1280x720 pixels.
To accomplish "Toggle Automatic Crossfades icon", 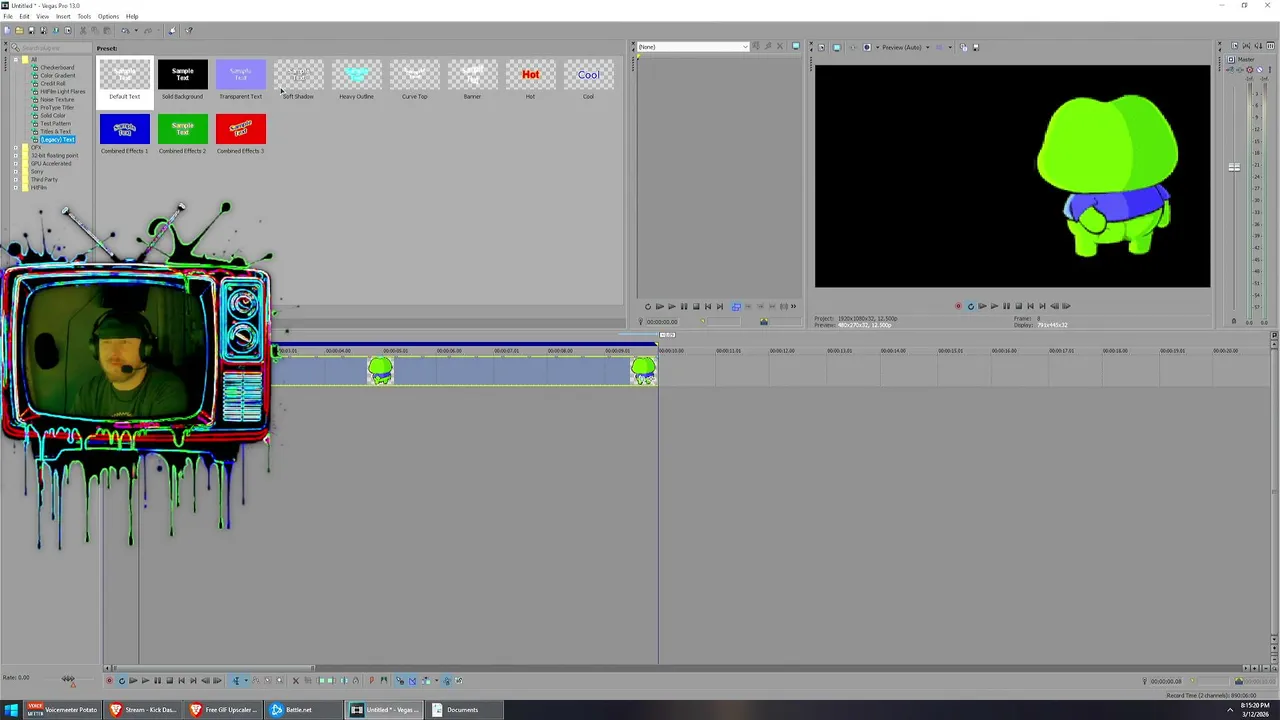I will pos(412,681).
